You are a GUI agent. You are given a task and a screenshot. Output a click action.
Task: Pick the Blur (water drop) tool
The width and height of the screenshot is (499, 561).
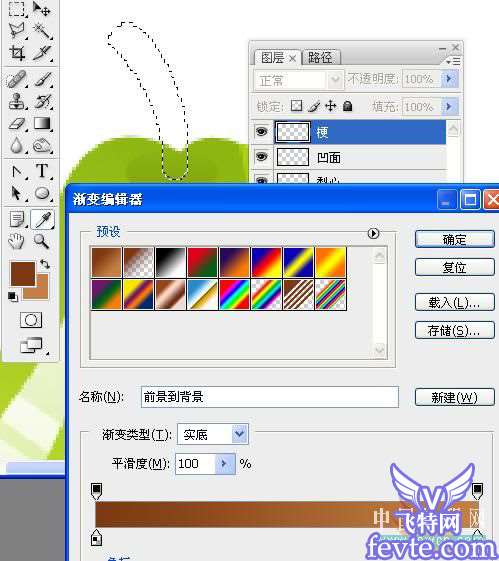click(16, 146)
